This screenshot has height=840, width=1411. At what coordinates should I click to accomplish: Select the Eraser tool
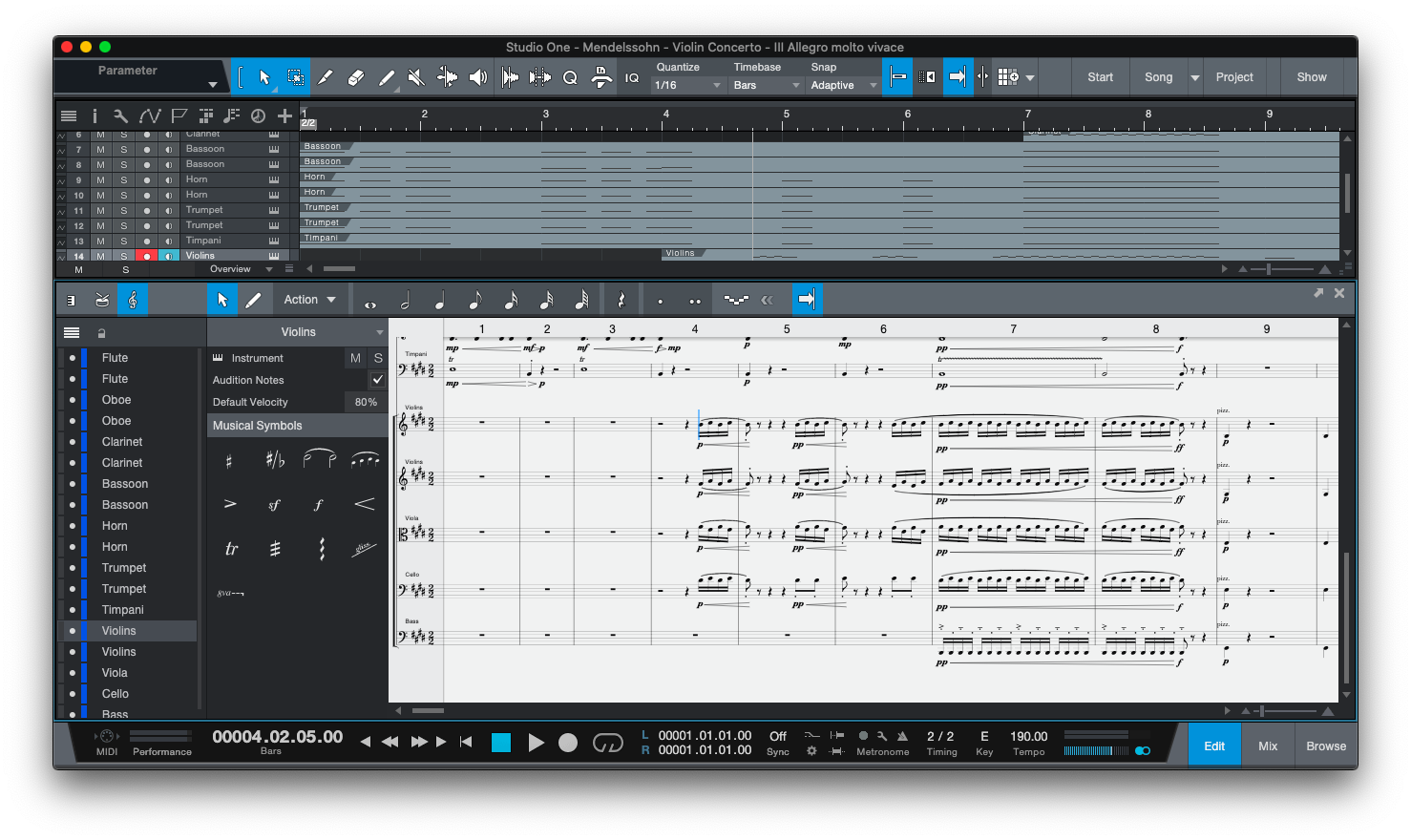[x=356, y=77]
